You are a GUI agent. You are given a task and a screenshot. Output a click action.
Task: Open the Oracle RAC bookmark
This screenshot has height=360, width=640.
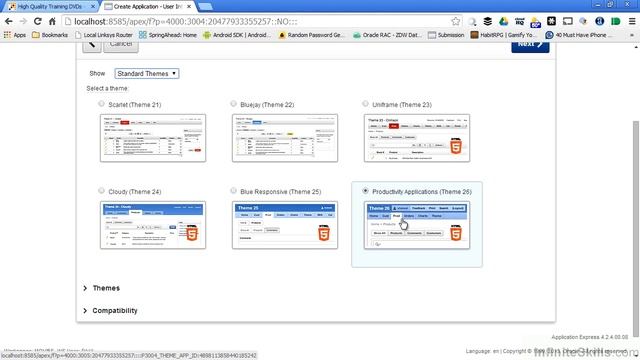click(387, 35)
